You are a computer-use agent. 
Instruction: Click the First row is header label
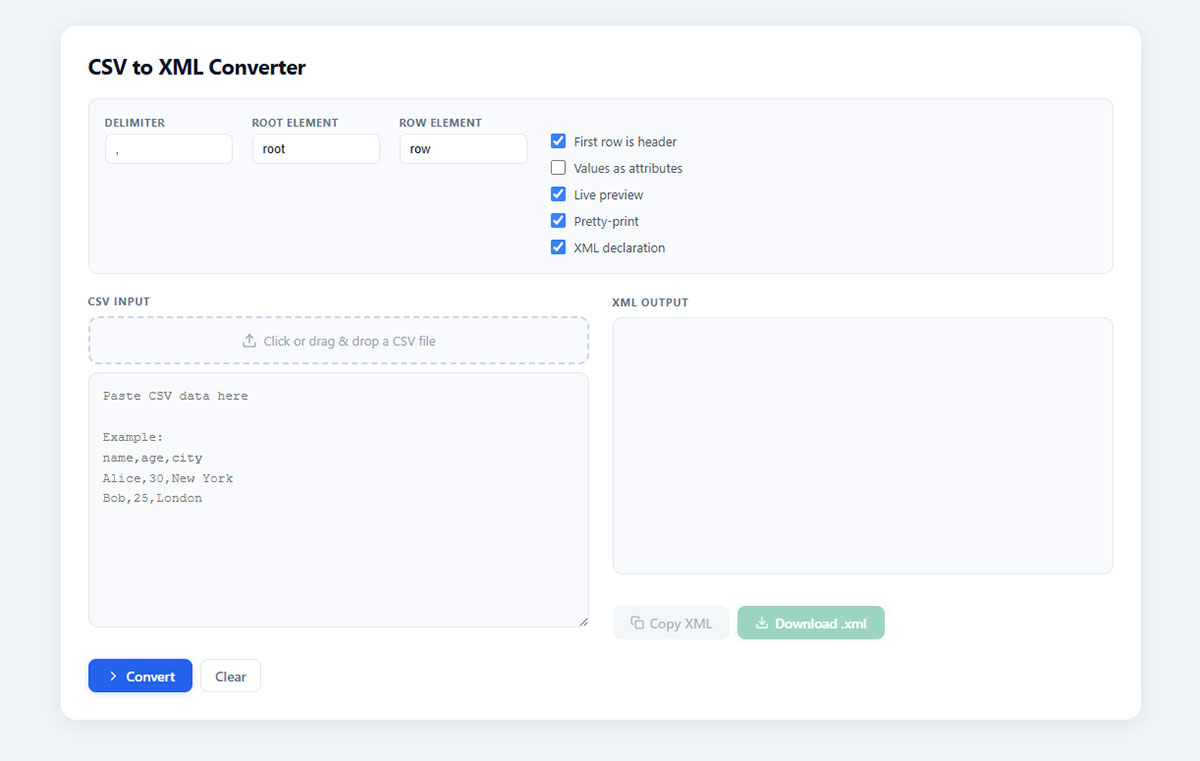point(625,142)
